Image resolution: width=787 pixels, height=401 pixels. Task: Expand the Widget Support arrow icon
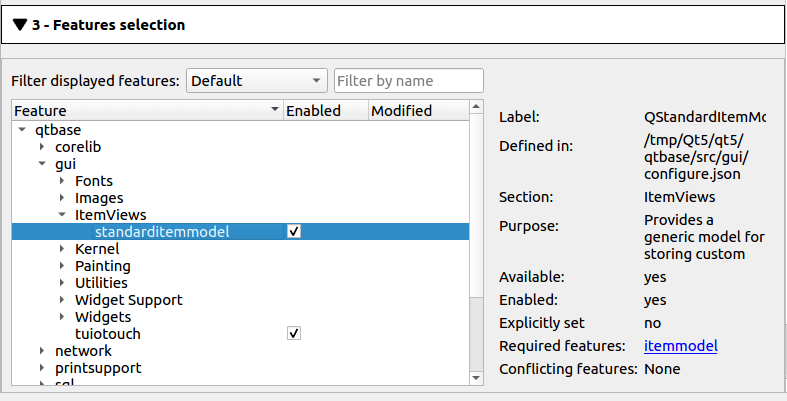(62, 300)
